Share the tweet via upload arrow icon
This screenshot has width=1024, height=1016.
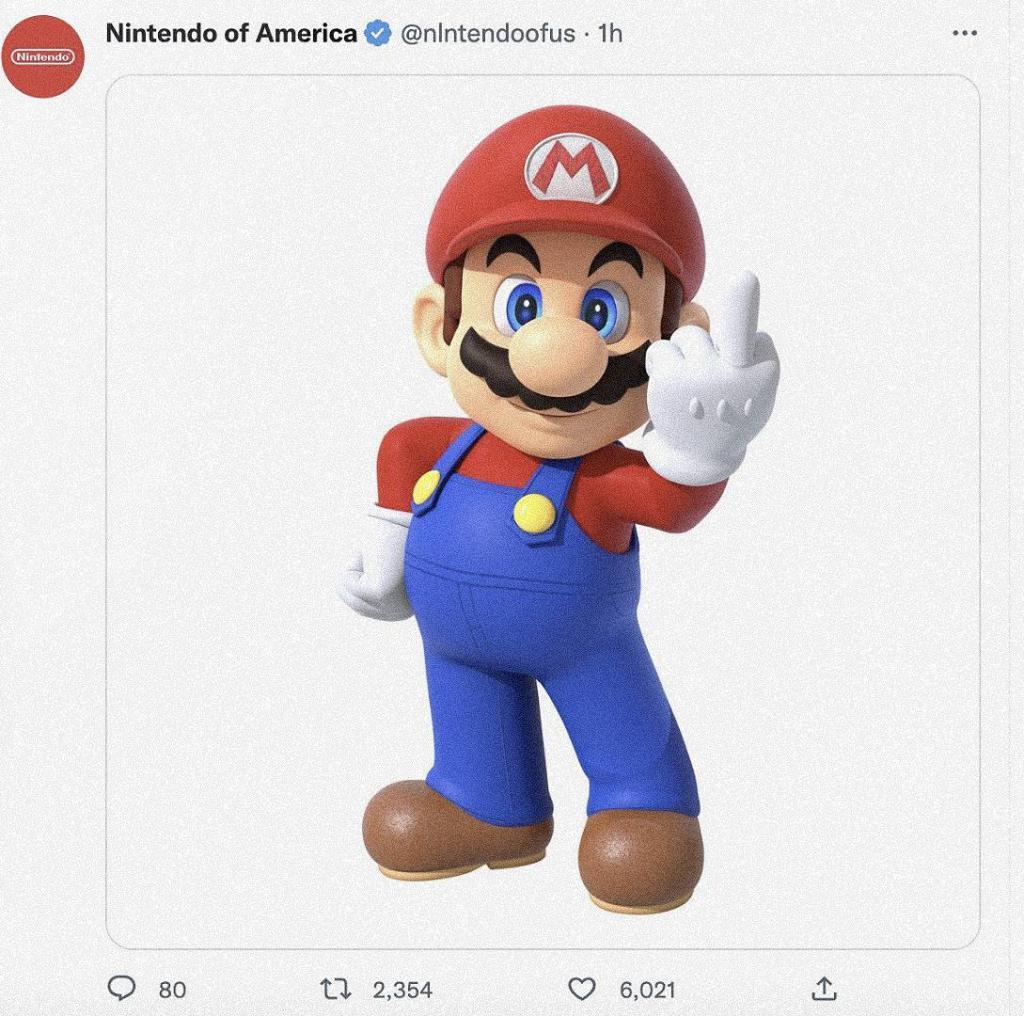pyautogui.click(x=822, y=989)
